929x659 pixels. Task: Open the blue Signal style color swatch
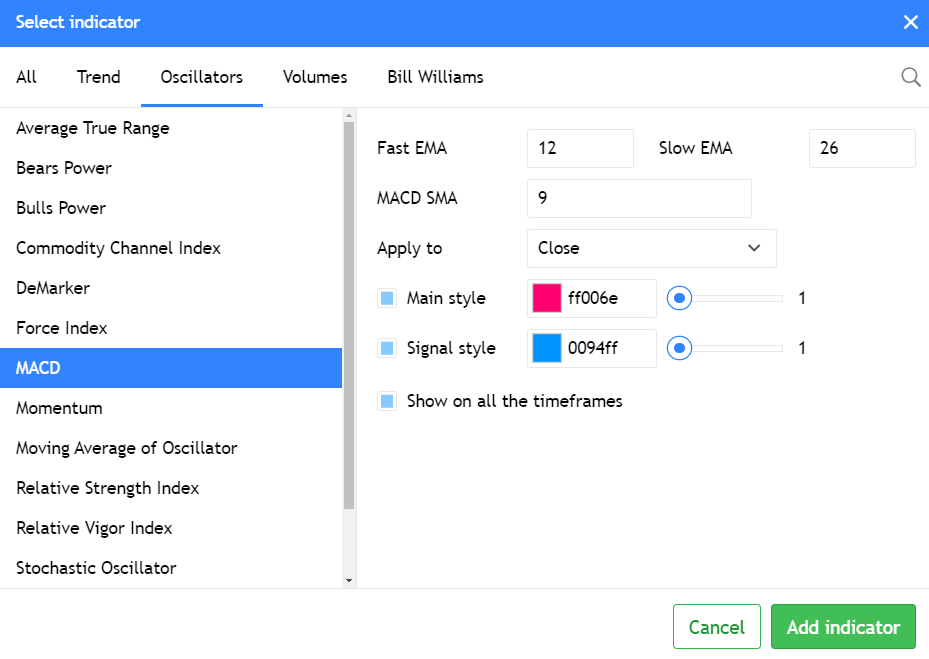click(x=547, y=348)
